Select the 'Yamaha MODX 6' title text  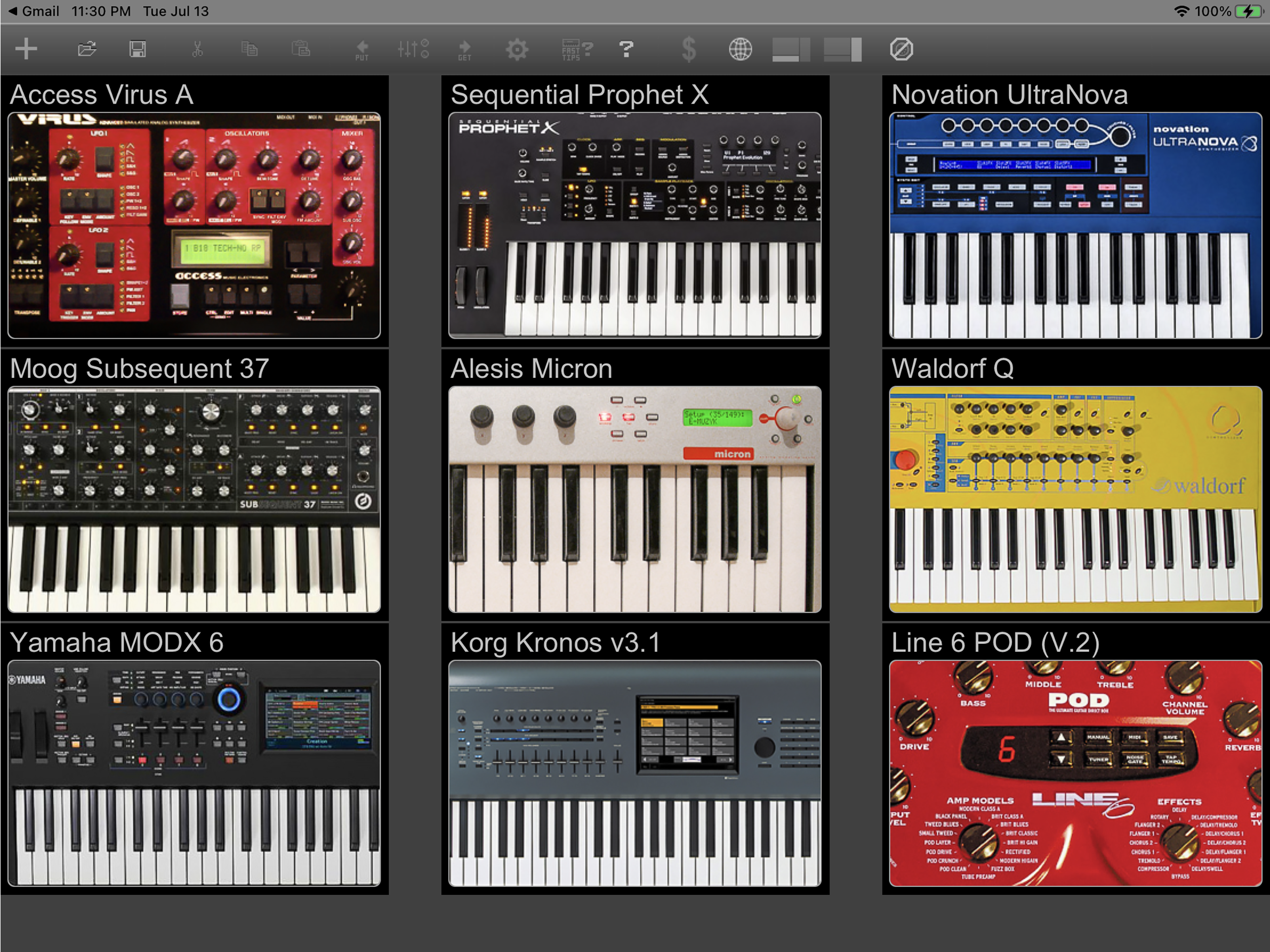coord(117,642)
